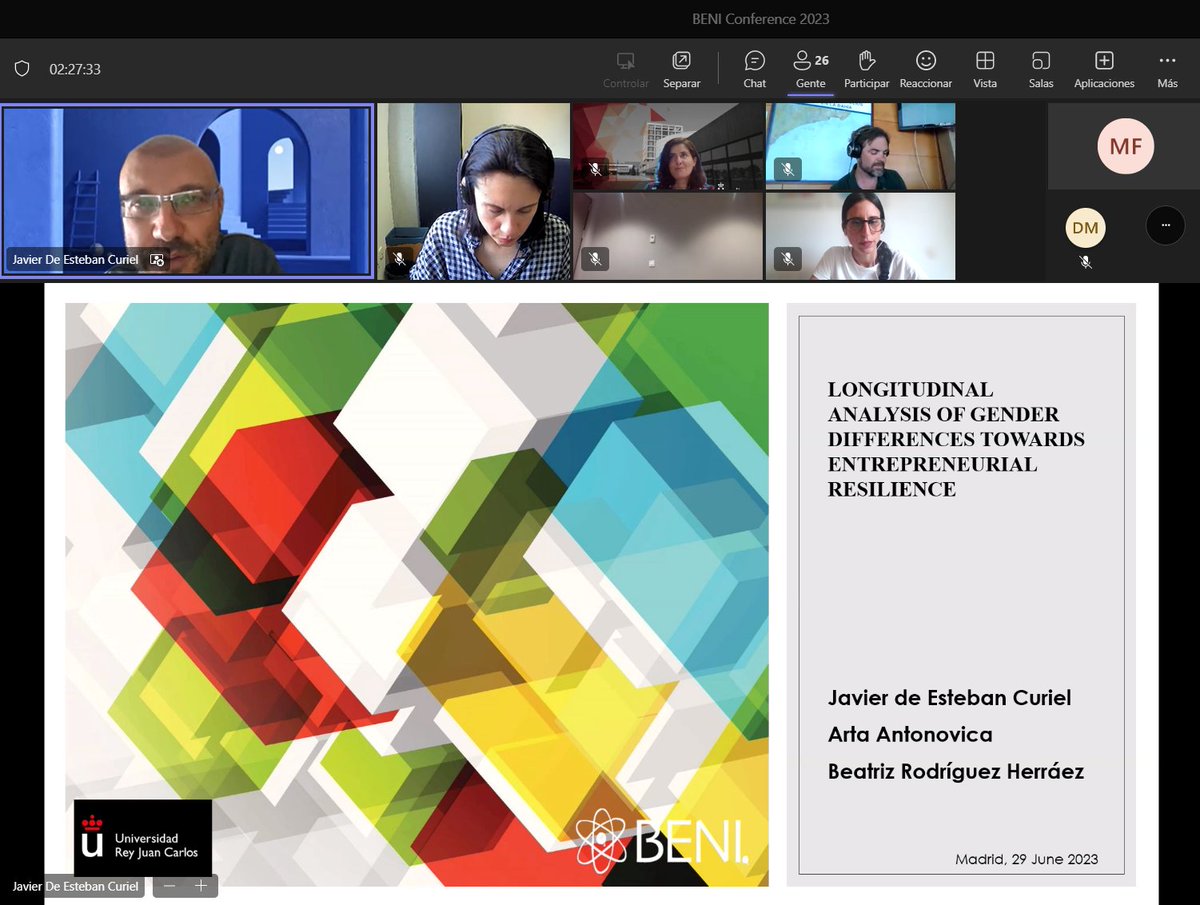Open the Más overflow menu
Screen dimensions: 1200x905
1167,68
